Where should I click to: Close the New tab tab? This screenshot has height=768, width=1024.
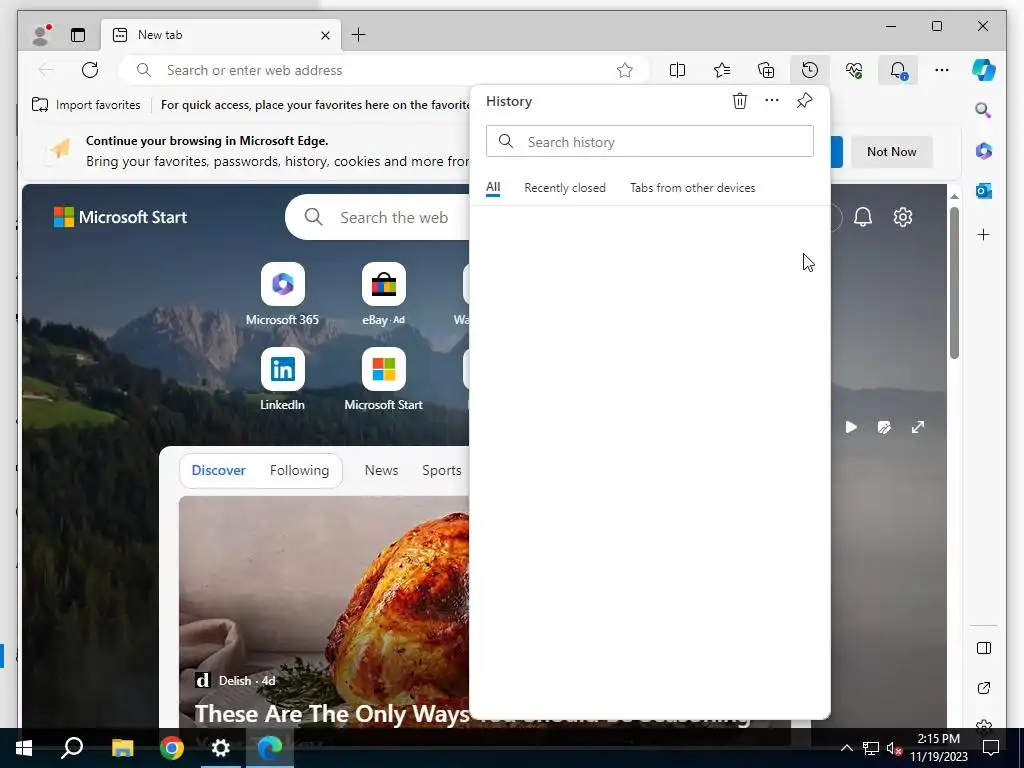pos(325,35)
